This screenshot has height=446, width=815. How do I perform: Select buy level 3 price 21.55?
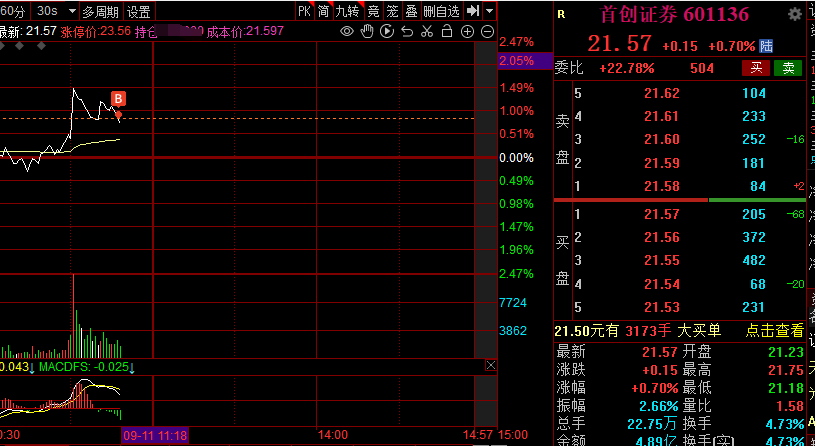pos(662,260)
